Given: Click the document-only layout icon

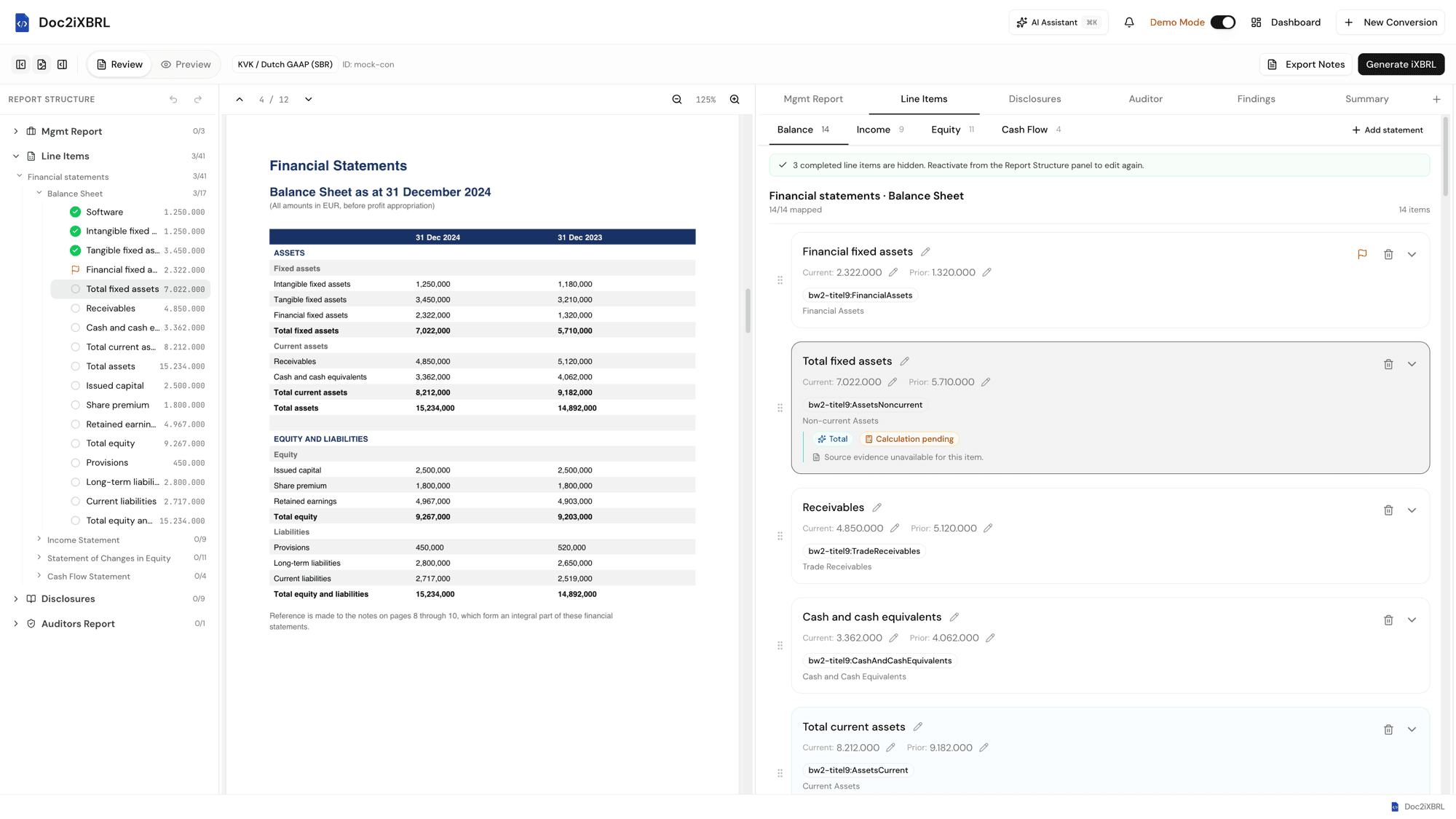Looking at the screenshot, I should coord(41,65).
